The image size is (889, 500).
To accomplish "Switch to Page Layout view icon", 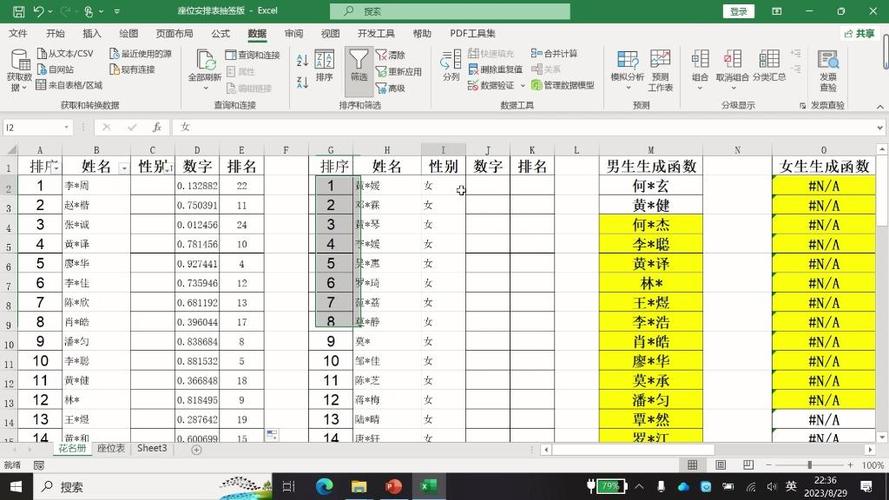I will [721, 465].
